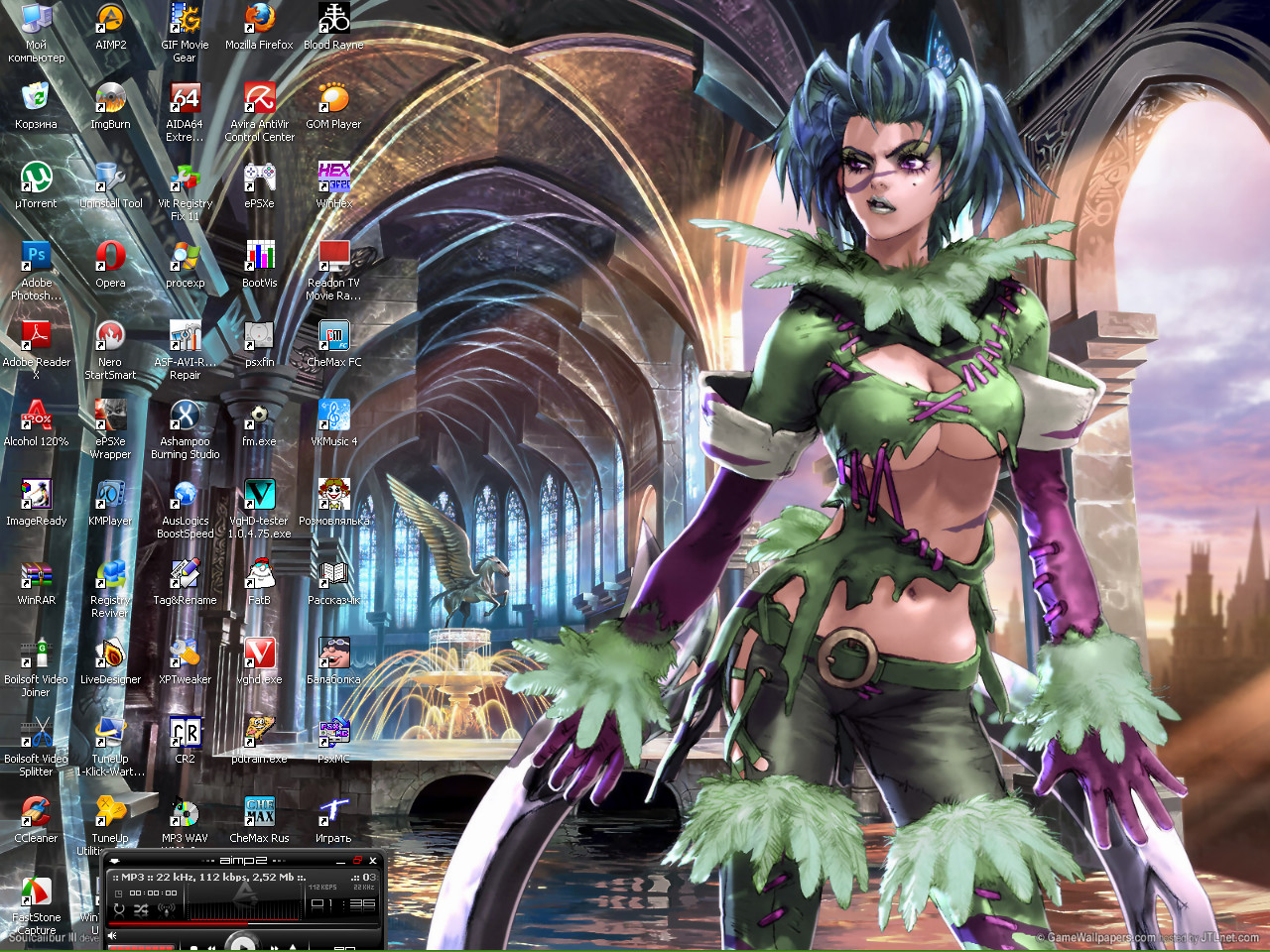
Task: Select the Nero StartSmart icon
Action: (x=110, y=336)
